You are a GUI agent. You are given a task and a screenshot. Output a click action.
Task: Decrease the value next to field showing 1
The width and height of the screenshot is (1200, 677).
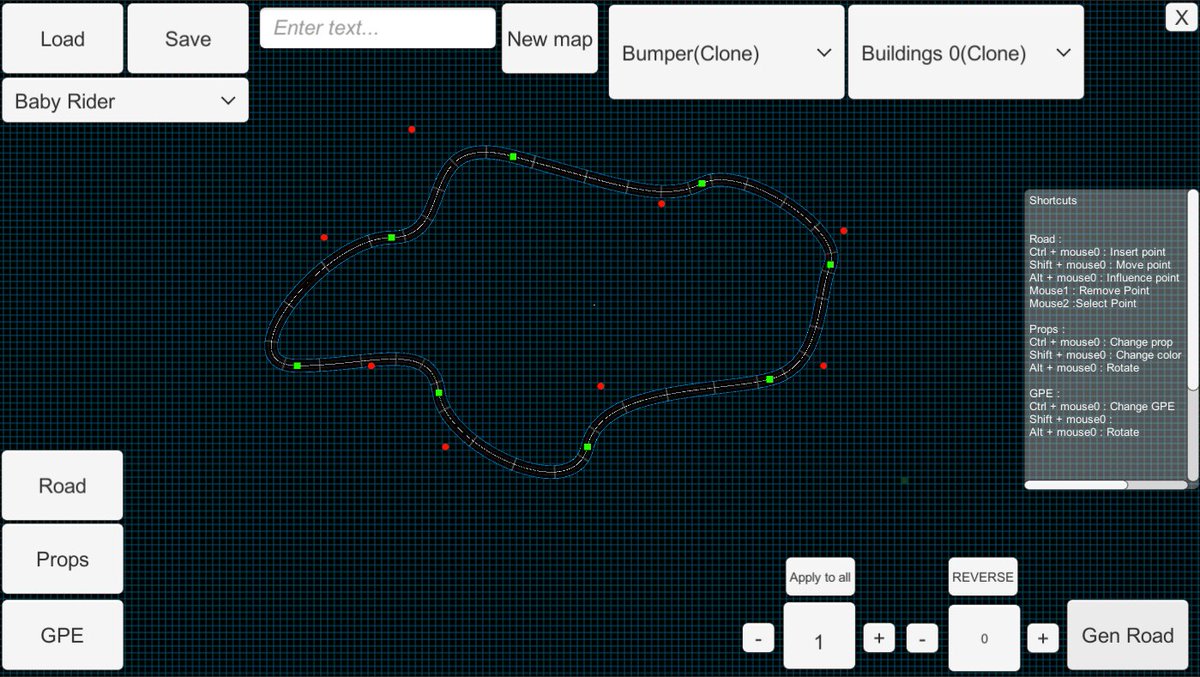(758, 637)
